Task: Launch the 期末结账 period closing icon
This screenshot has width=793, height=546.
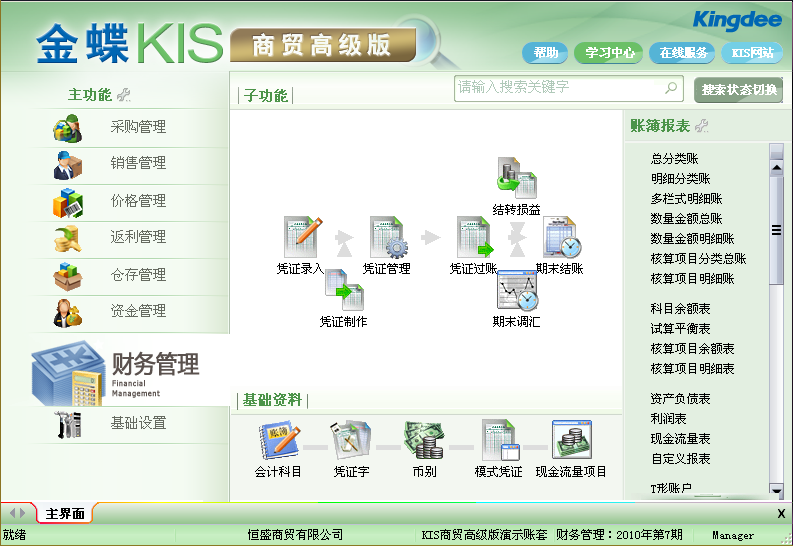Action: [x=560, y=240]
